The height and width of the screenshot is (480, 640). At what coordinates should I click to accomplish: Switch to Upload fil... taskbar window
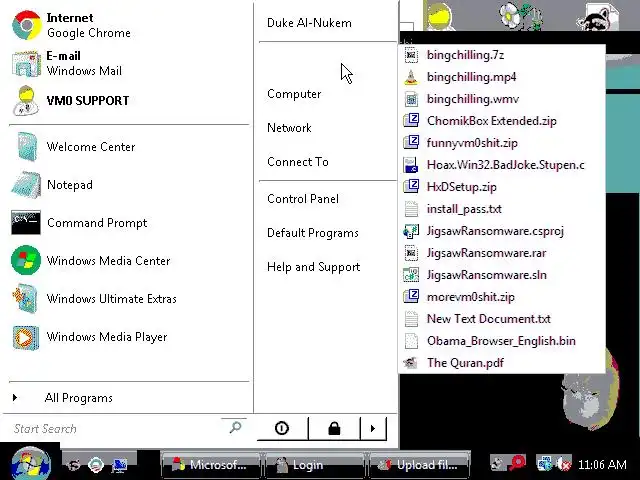(420, 465)
